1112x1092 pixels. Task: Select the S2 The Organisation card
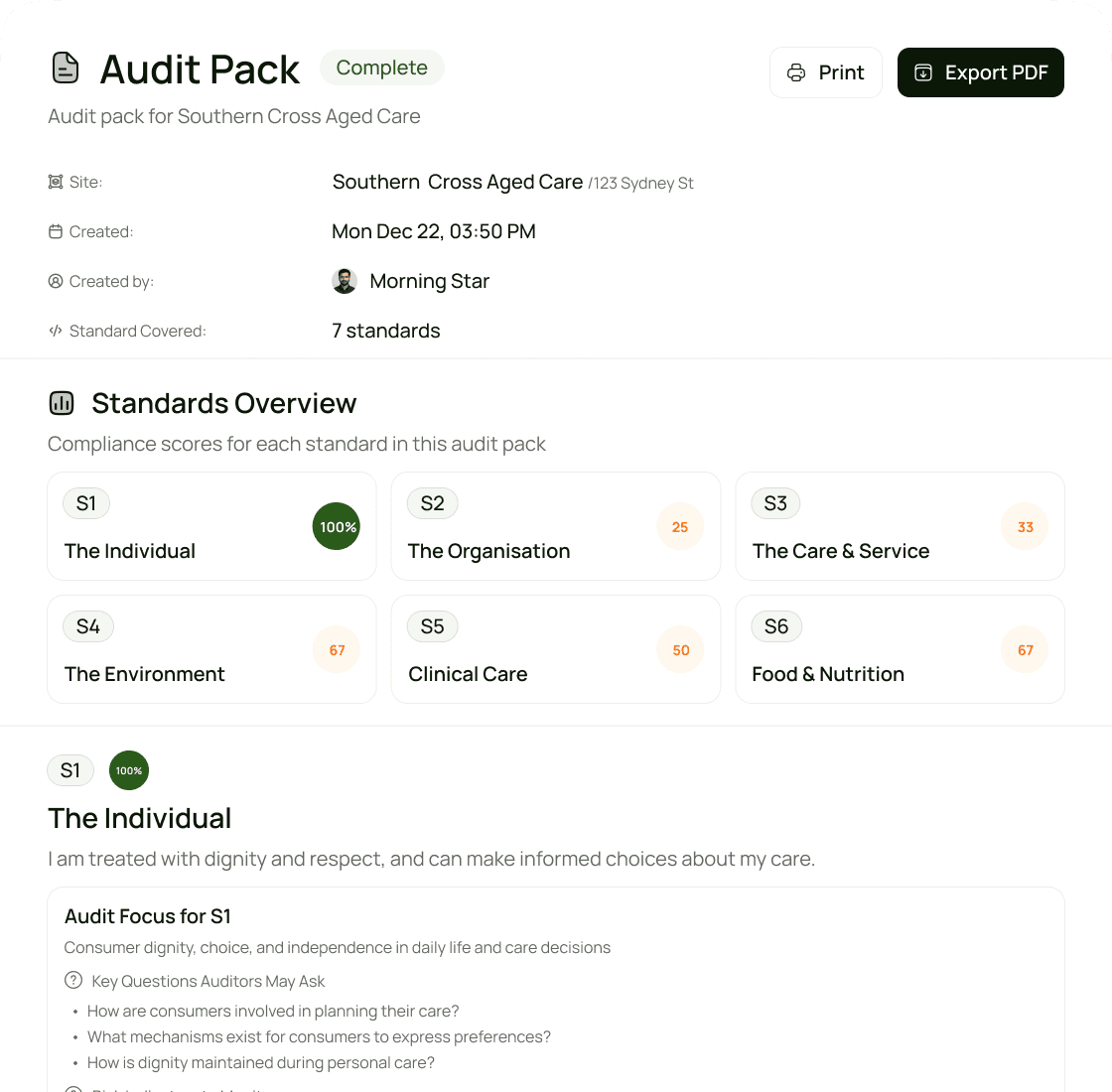[555, 526]
